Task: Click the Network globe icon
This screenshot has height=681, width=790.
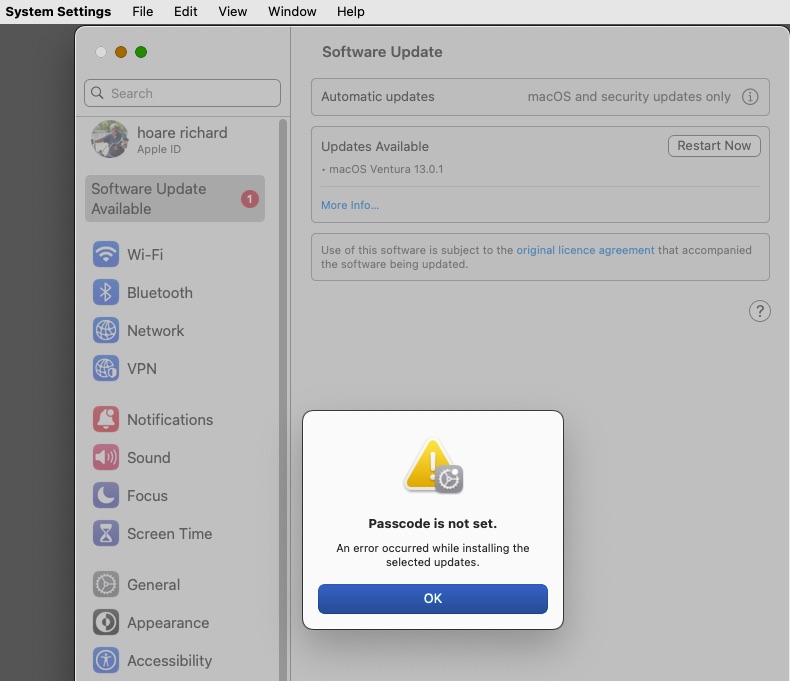Action: (106, 330)
